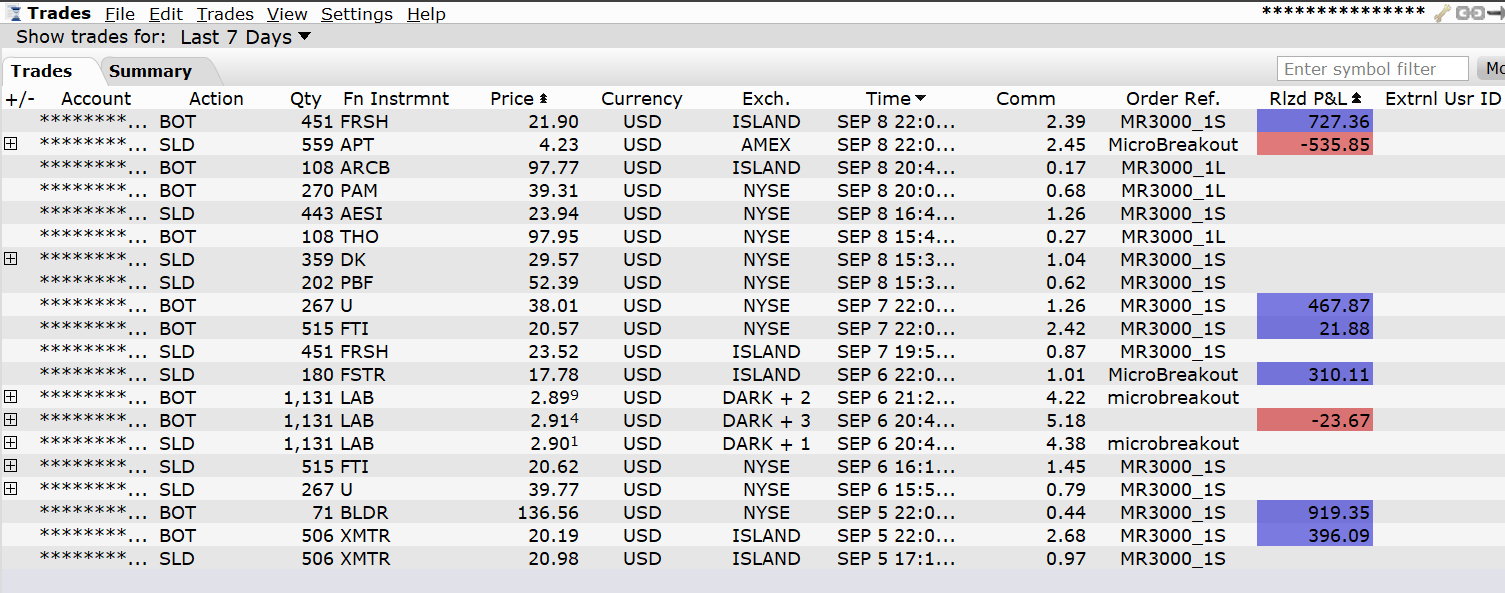Open the File menu
The height and width of the screenshot is (593, 1505).
(120, 14)
